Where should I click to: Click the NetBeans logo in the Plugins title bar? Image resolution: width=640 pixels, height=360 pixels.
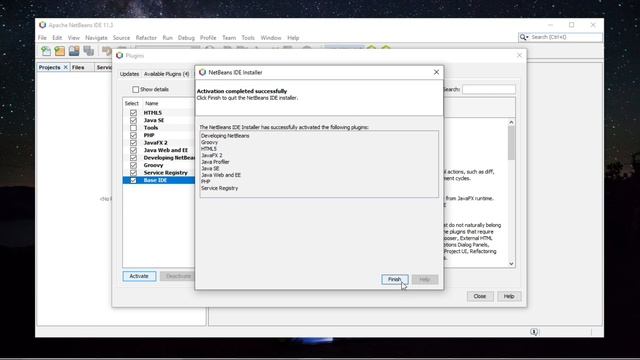point(119,55)
